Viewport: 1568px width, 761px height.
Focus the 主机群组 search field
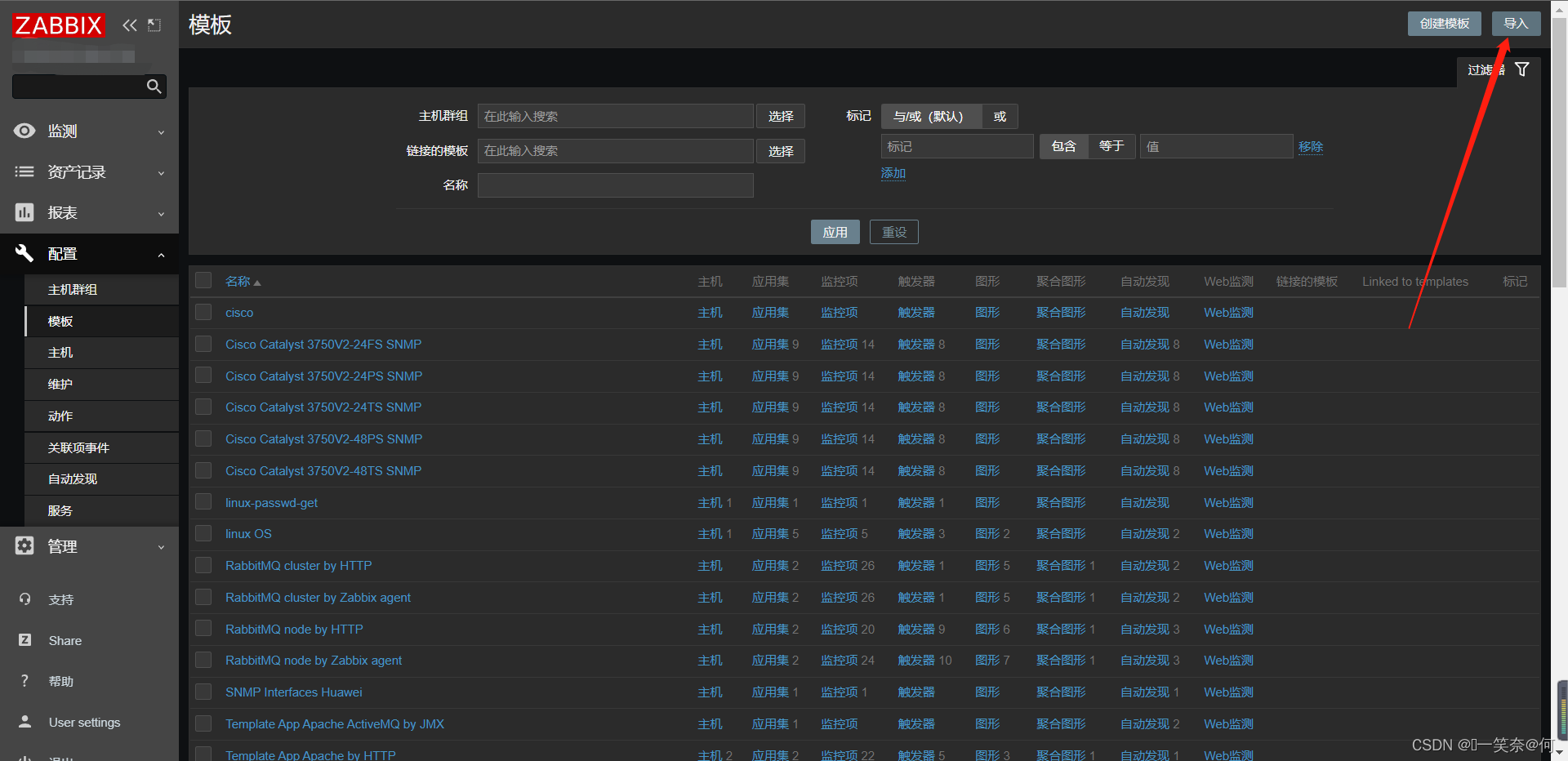pyautogui.click(x=615, y=116)
